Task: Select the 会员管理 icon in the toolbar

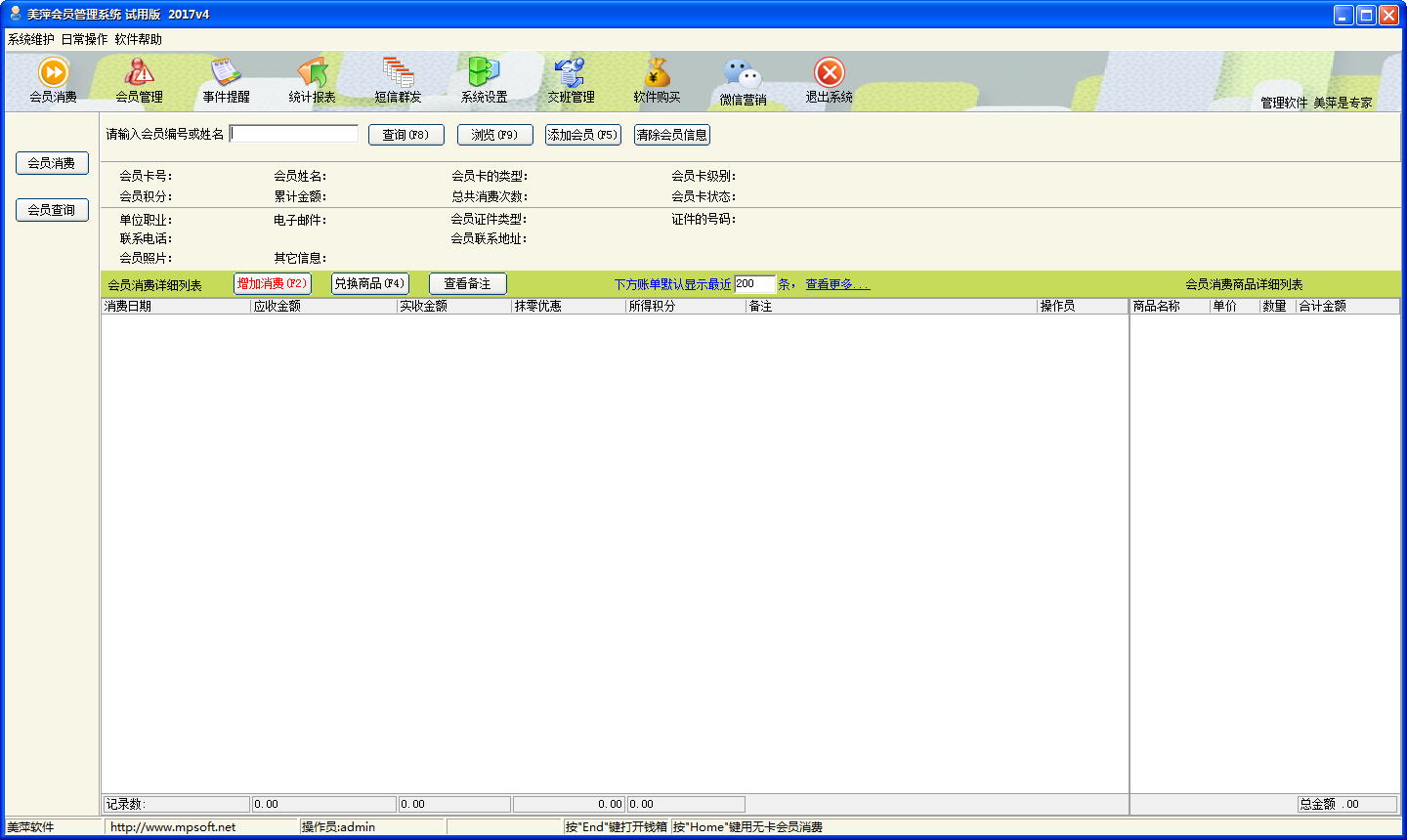Action: [x=139, y=80]
